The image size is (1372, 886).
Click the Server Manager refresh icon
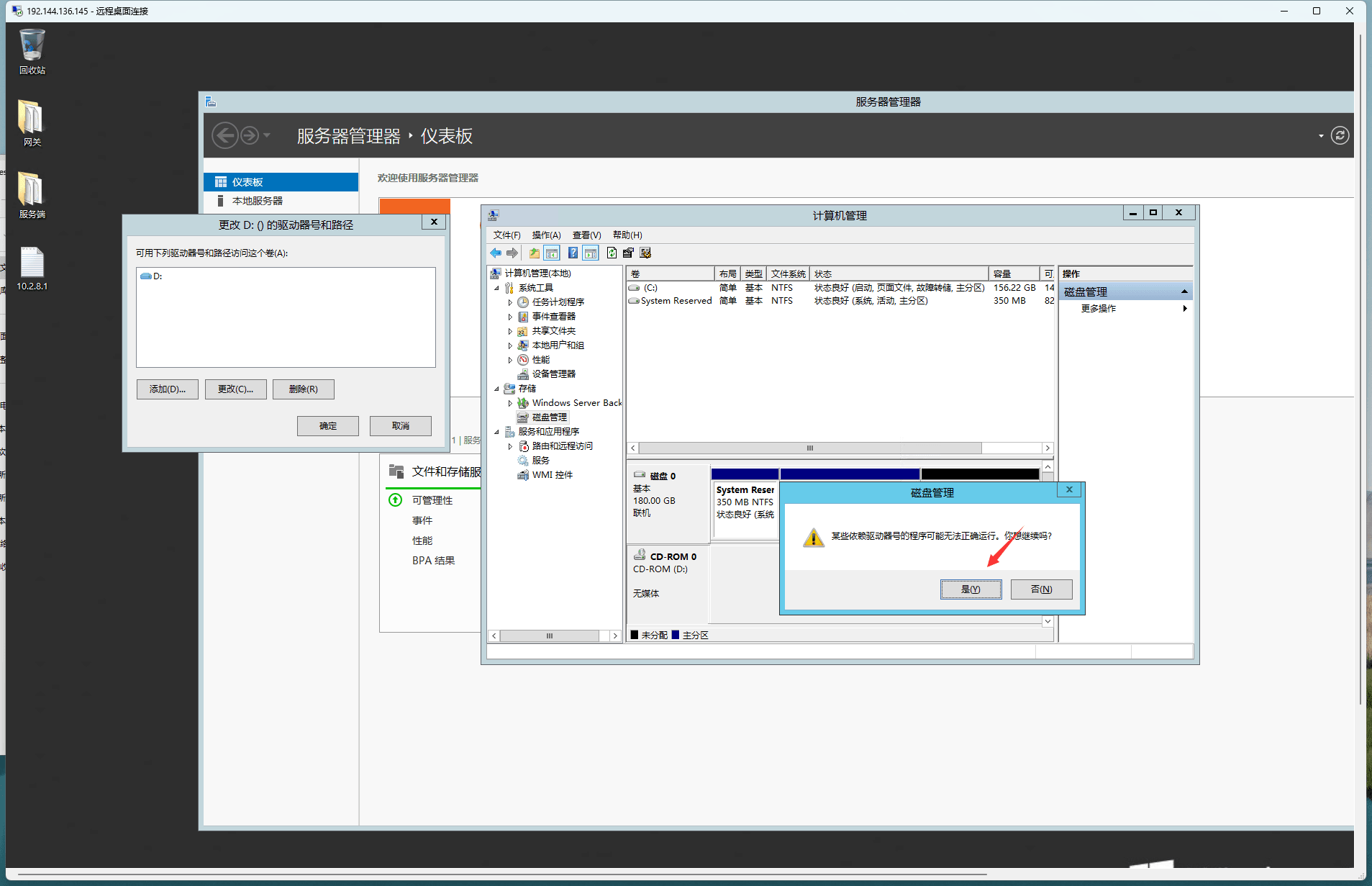click(1339, 136)
